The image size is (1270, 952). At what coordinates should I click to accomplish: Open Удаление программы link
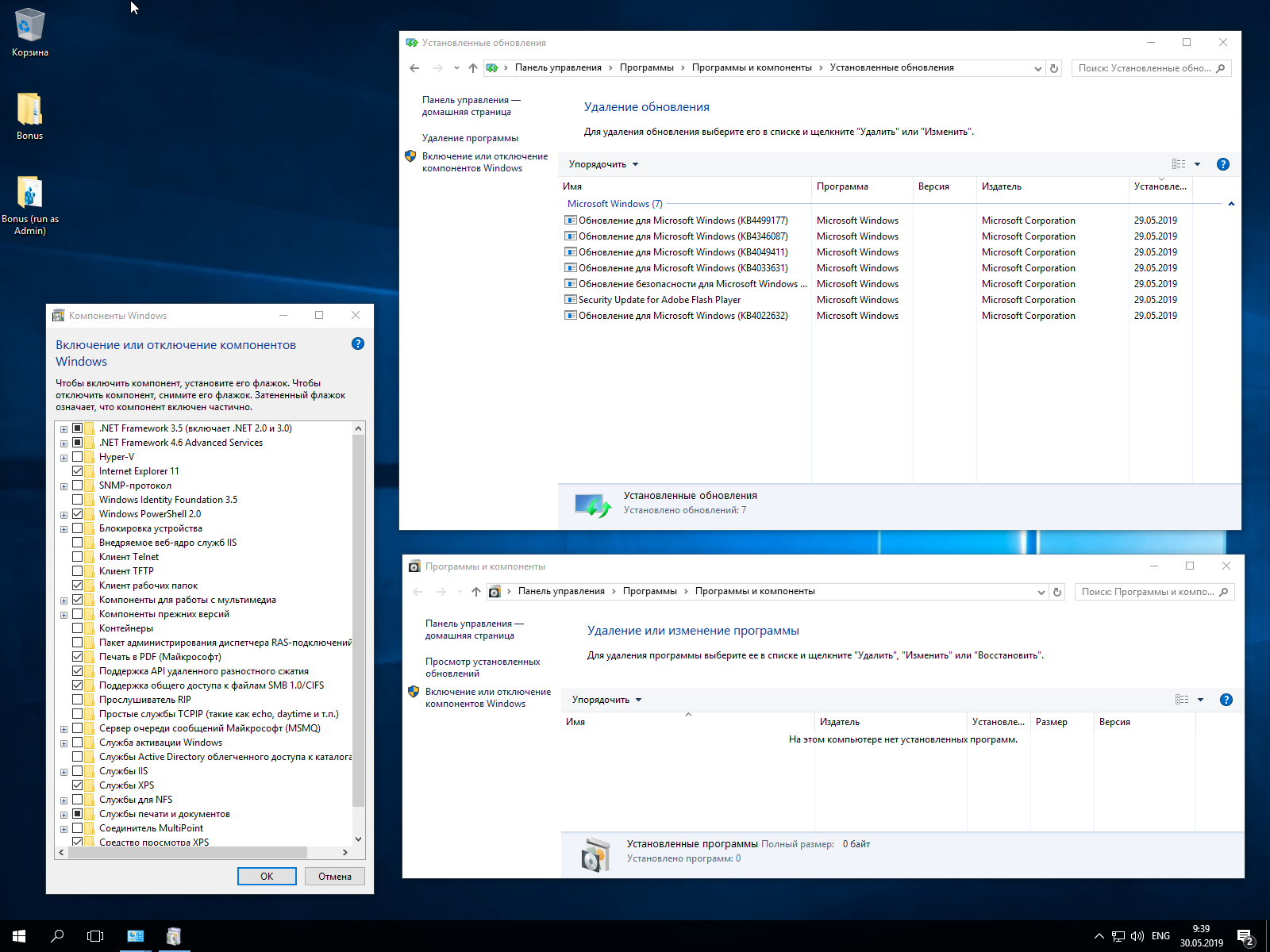470,138
